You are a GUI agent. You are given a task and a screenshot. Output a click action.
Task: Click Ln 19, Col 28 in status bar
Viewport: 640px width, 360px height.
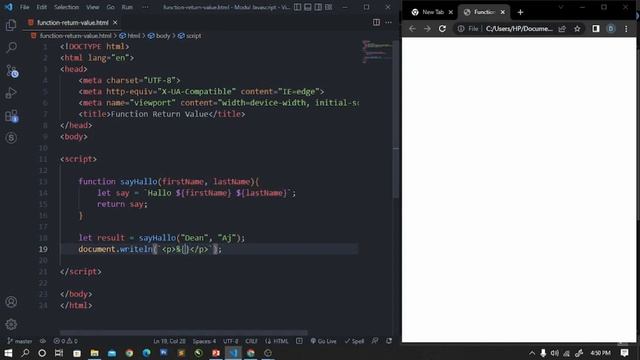[x=169, y=341]
